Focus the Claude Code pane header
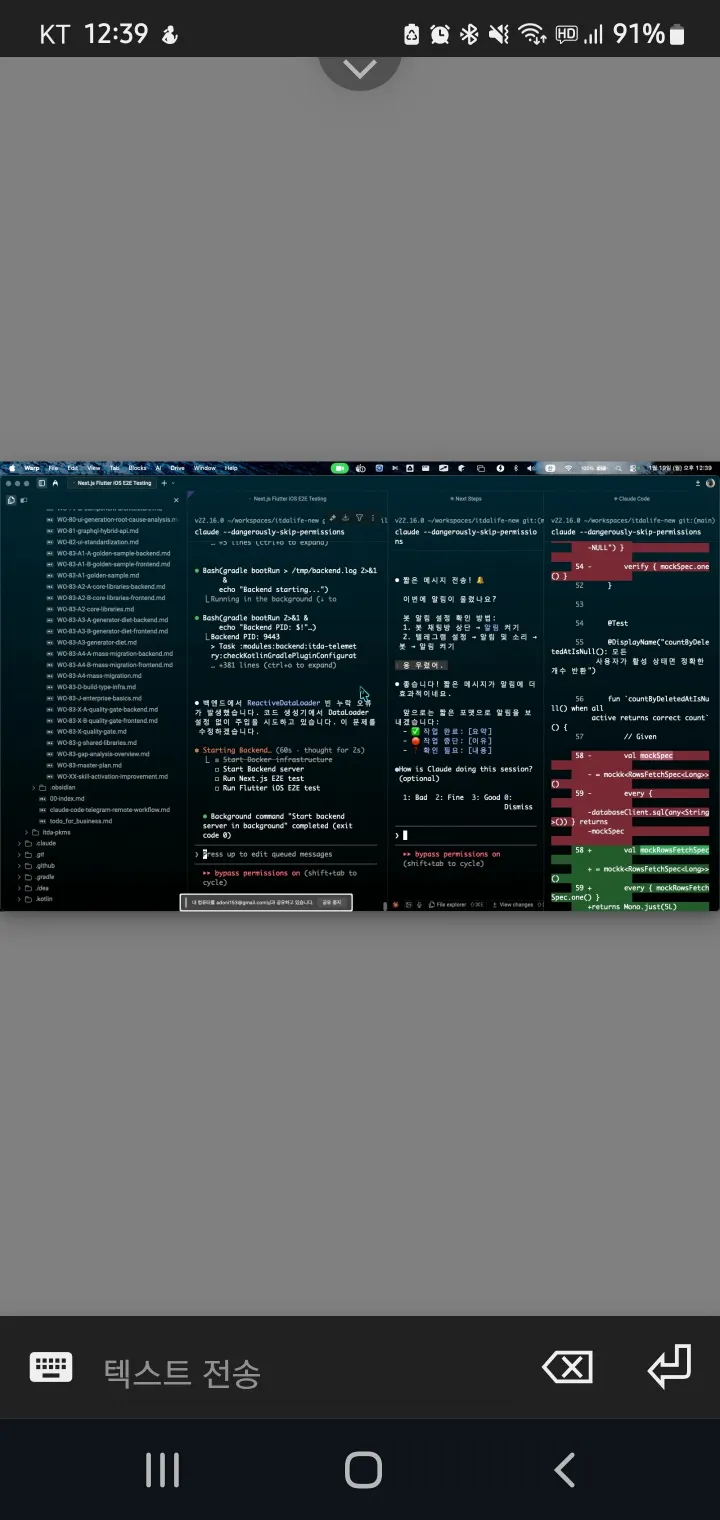 tap(633, 498)
